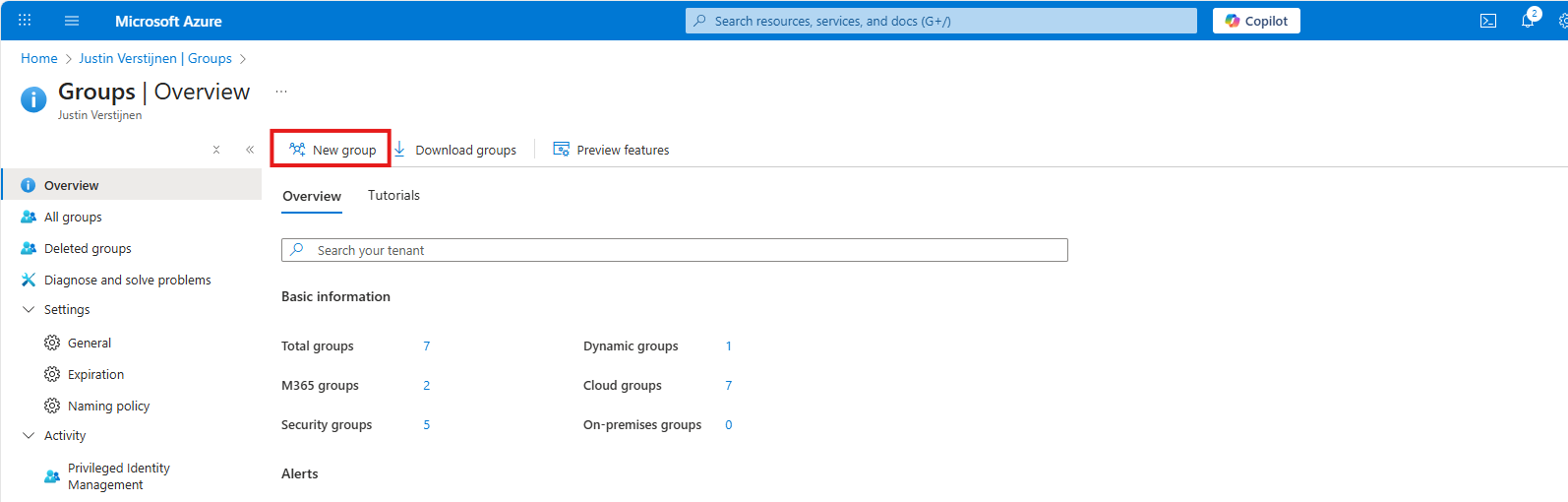The image size is (1568, 502).
Task: Click the sidebar expand/collapse-all arrows icon
Action: point(216,150)
